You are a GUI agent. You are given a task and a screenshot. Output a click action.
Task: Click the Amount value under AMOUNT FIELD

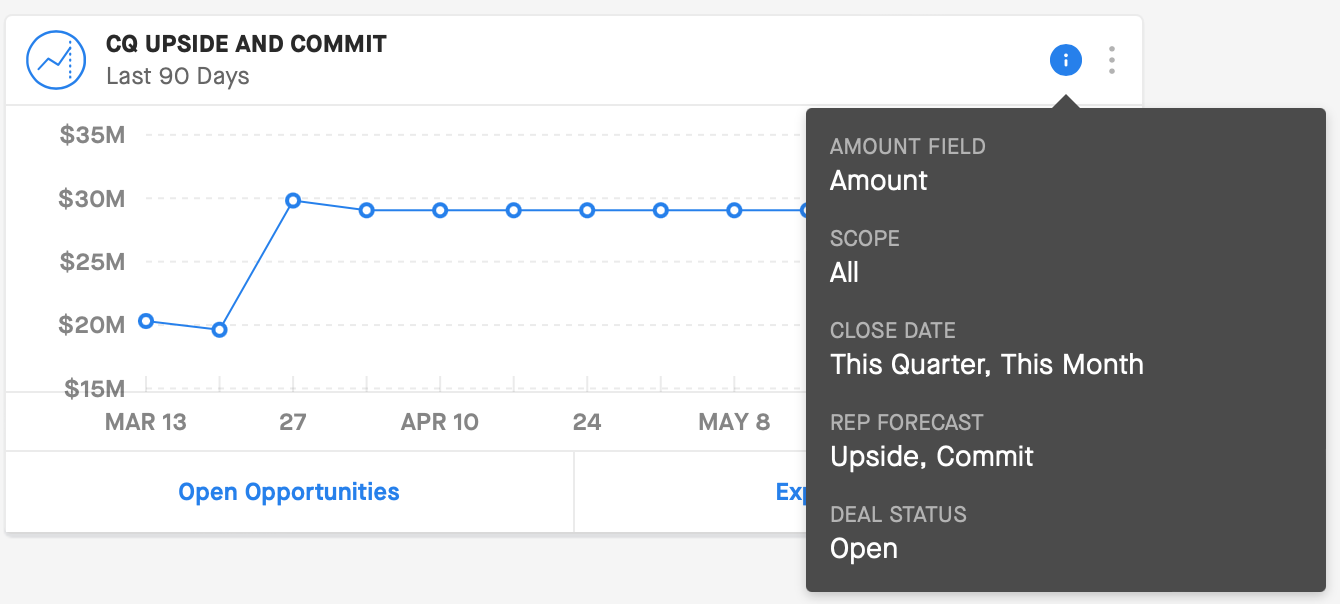pos(879,181)
